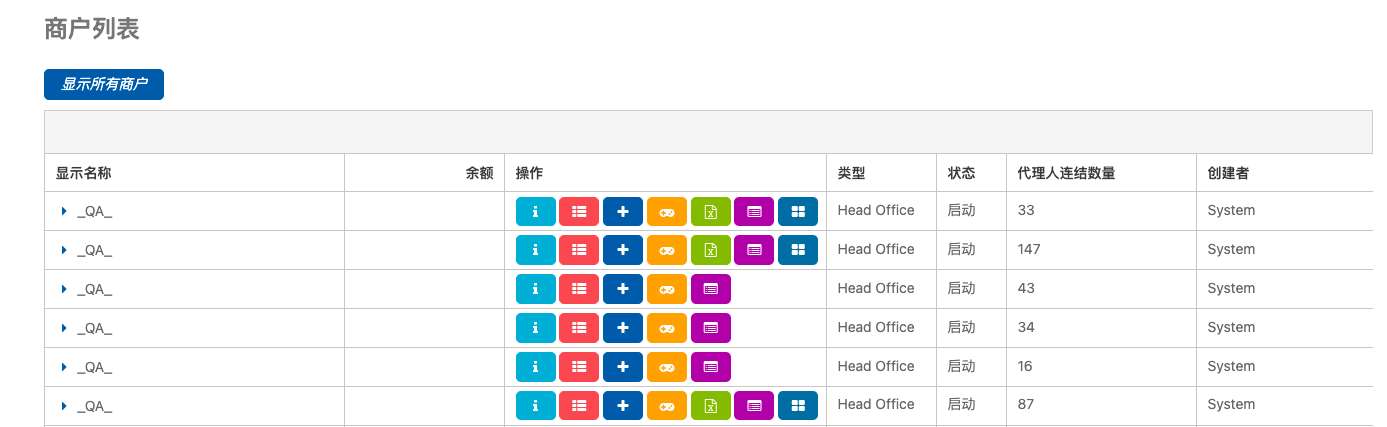Click the grid tiles icon in the 87-agent row
The width and height of the screenshot is (1387, 427).
tap(797, 405)
